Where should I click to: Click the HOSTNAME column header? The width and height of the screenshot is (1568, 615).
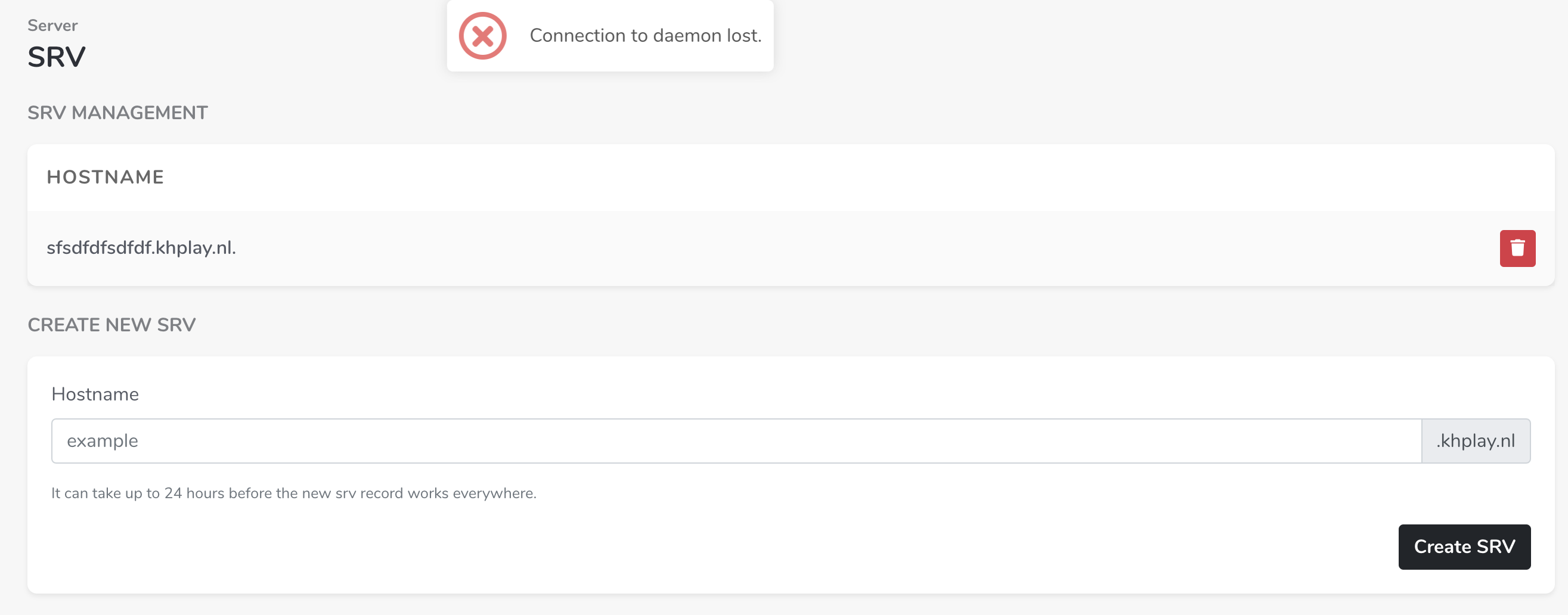tap(106, 177)
